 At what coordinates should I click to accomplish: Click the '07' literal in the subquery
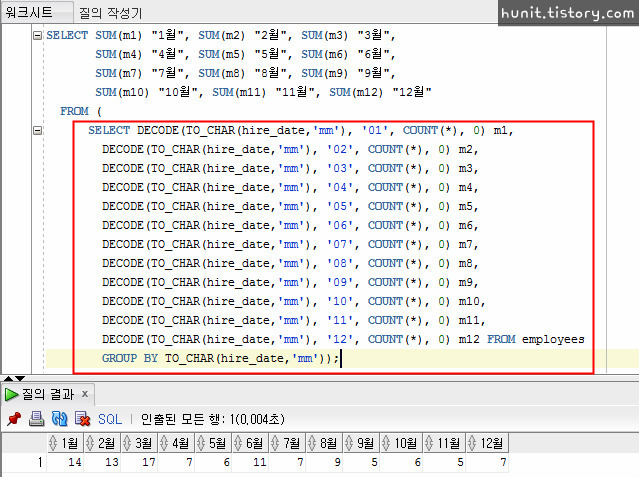click(x=340, y=244)
